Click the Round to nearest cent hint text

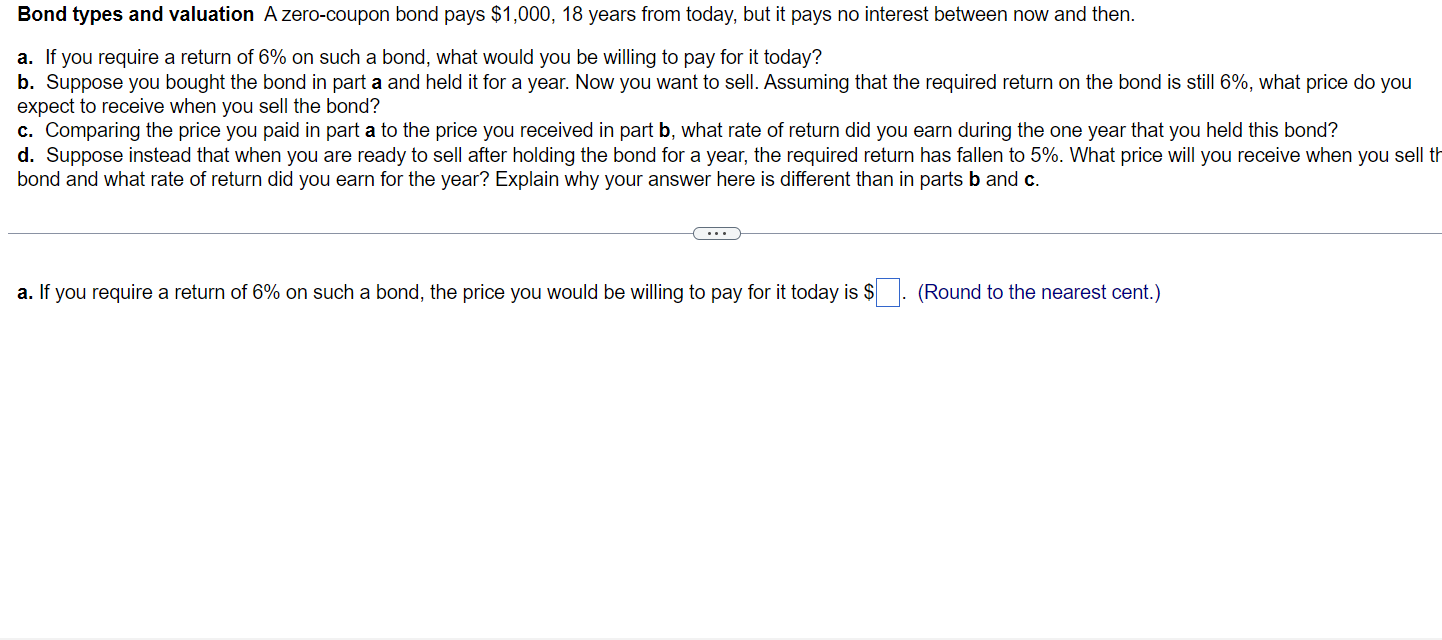click(x=1037, y=292)
